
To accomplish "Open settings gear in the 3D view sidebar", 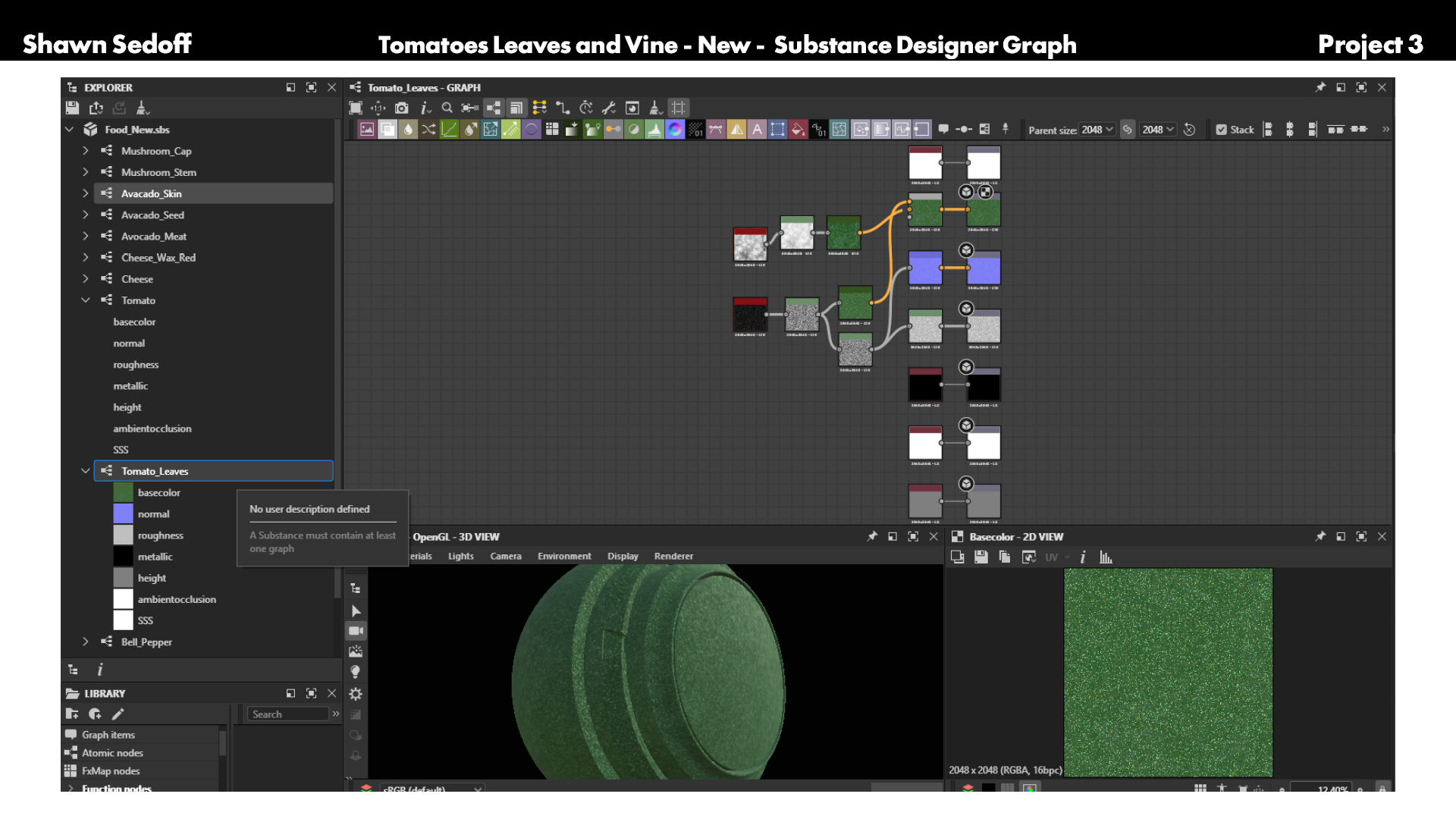I will pyautogui.click(x=355, y=694).
